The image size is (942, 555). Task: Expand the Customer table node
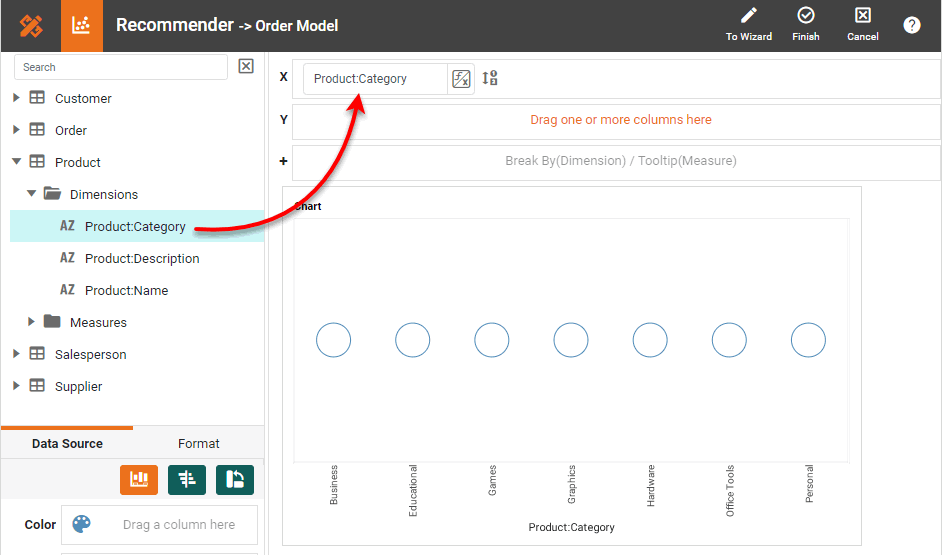16,98
